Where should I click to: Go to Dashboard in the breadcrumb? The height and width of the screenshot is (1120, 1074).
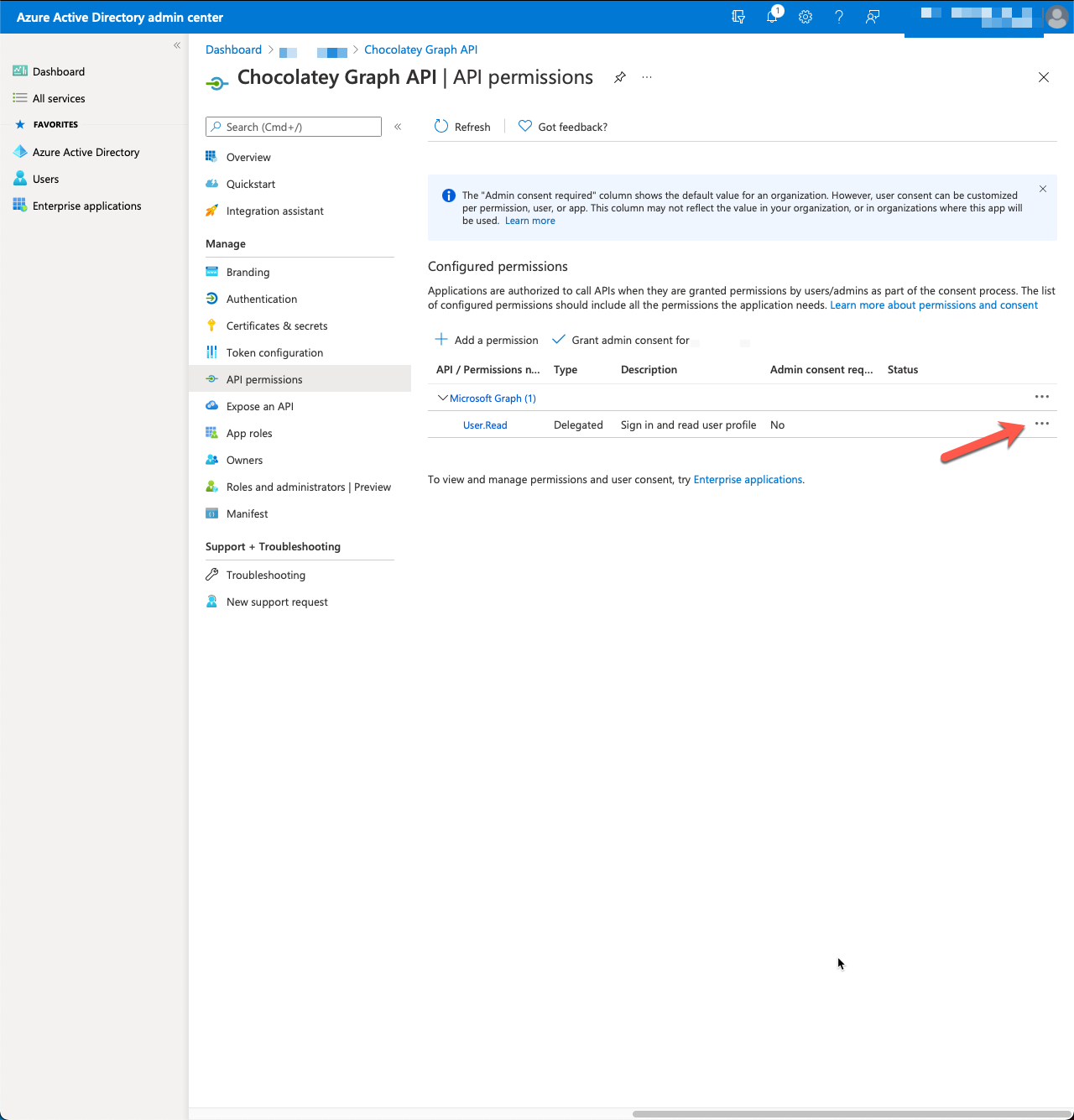[233, 49]
